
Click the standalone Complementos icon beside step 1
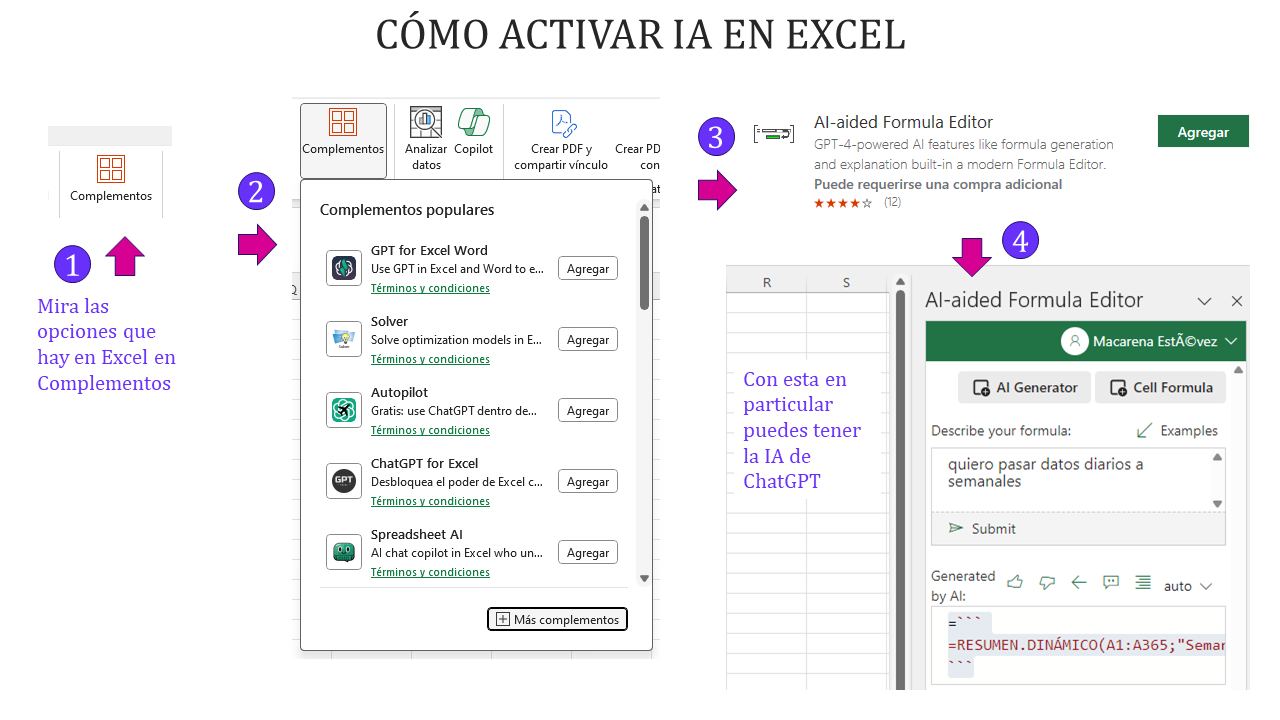pyautogui.click(x=111, y=169)
